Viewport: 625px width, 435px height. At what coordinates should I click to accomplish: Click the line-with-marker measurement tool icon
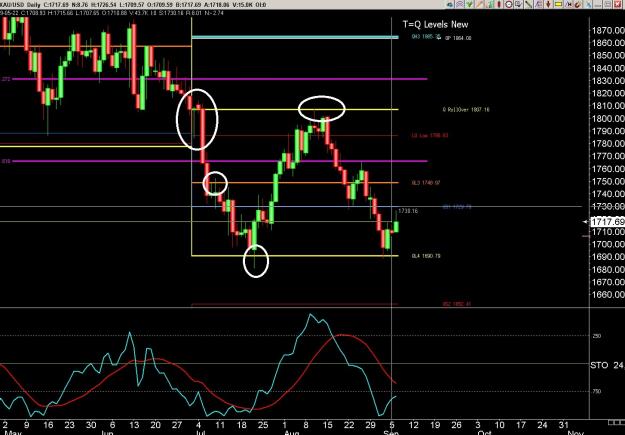click(x=568, y=4)
